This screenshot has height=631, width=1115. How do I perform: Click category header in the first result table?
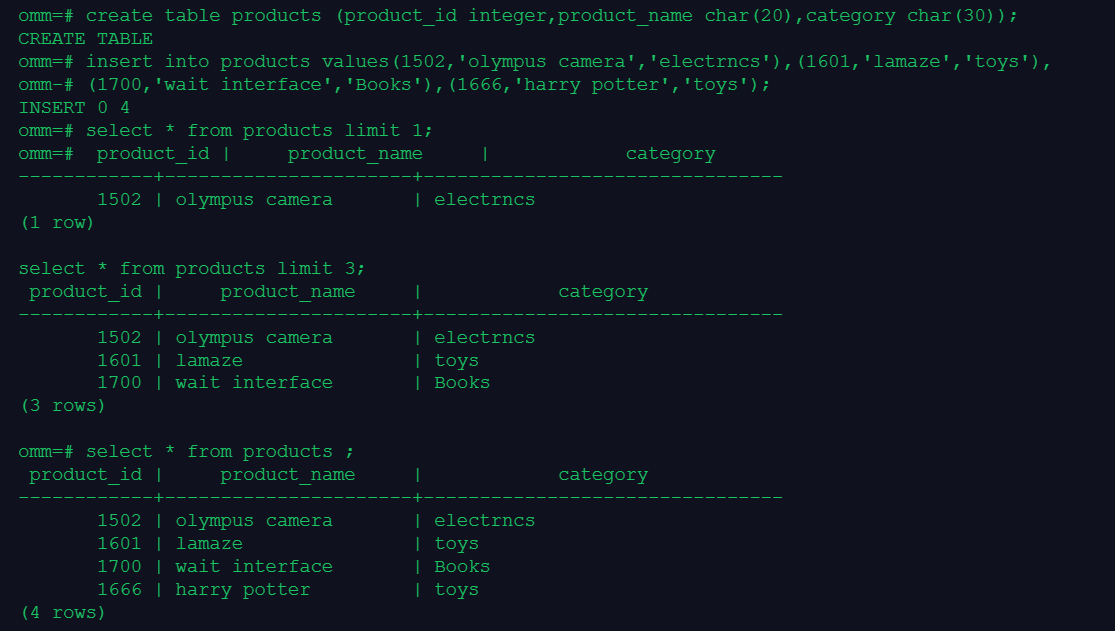pyautogui.click(x=670, y=154)
